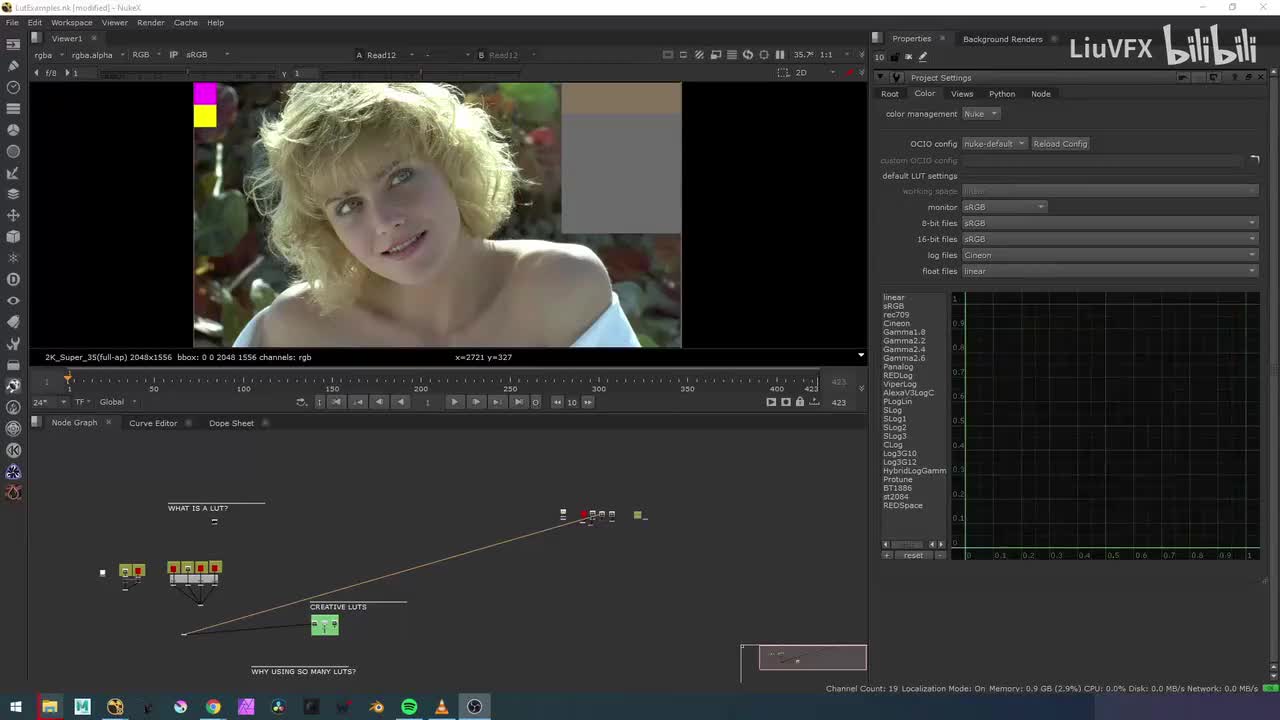Open the monitor LUT dropdown
The image size is (1280, 720).
pyautogui.click(x=1004, y=207)
